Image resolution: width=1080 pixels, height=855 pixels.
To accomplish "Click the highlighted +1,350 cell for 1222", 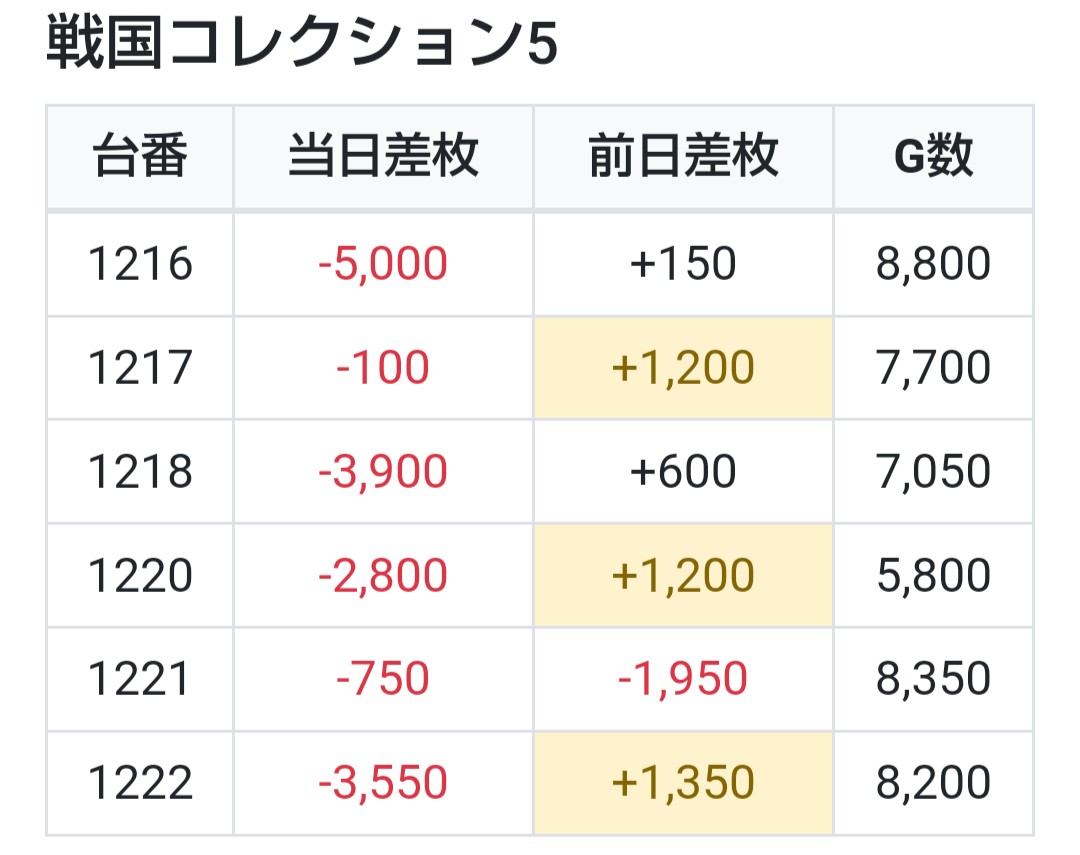I will point(683,783).
